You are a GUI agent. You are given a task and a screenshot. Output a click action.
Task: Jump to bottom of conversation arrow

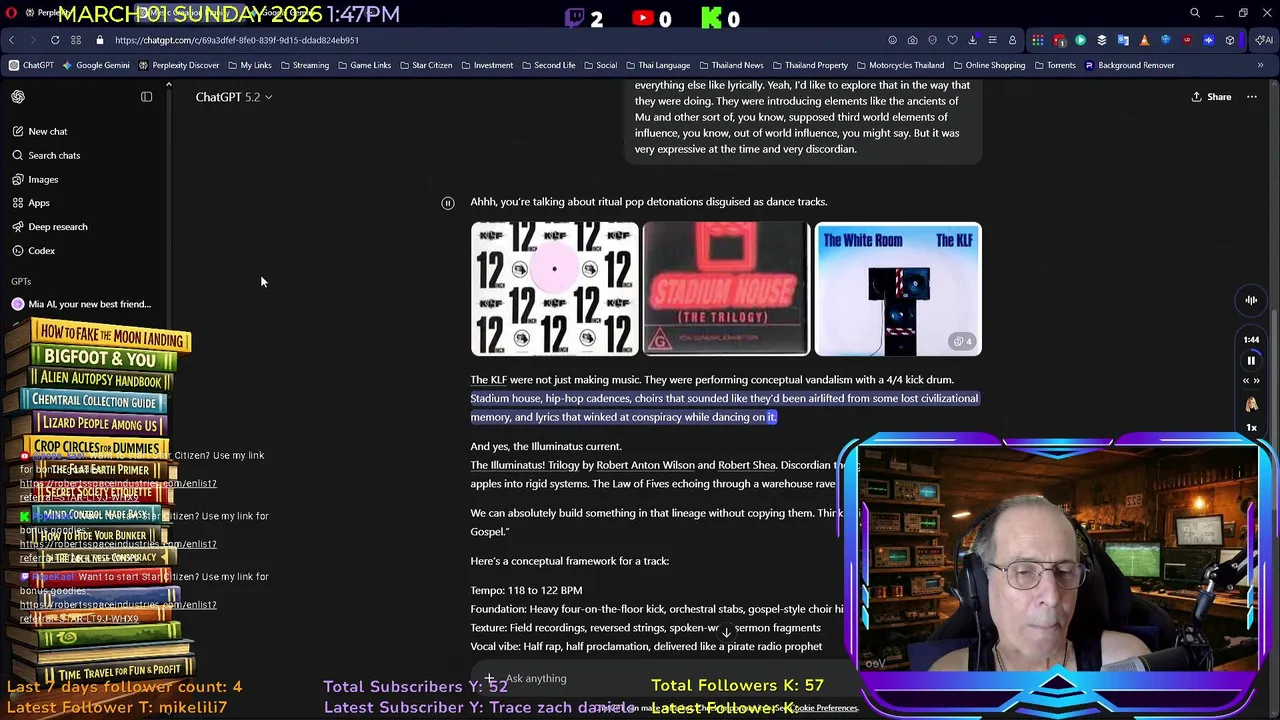click(x=726, y=632)
